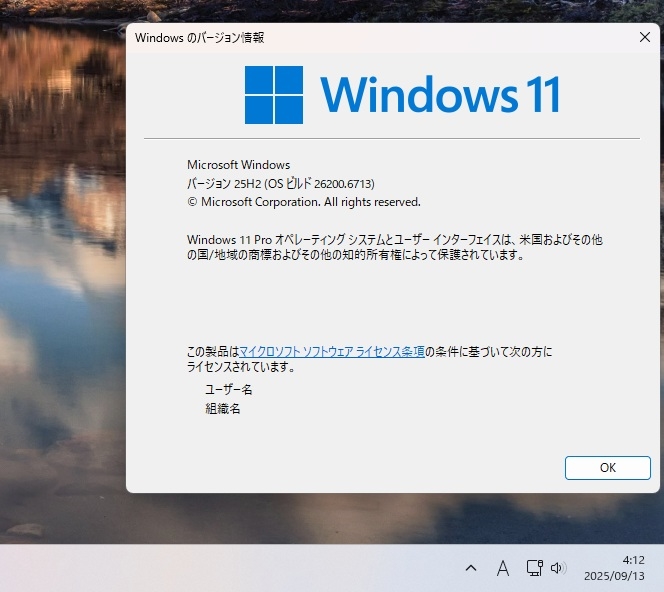The height and width of the screenshot is (592, 664).
Task: Show hidden icons in the system tray
Action: pyautogui.click(x=471, y=568)
